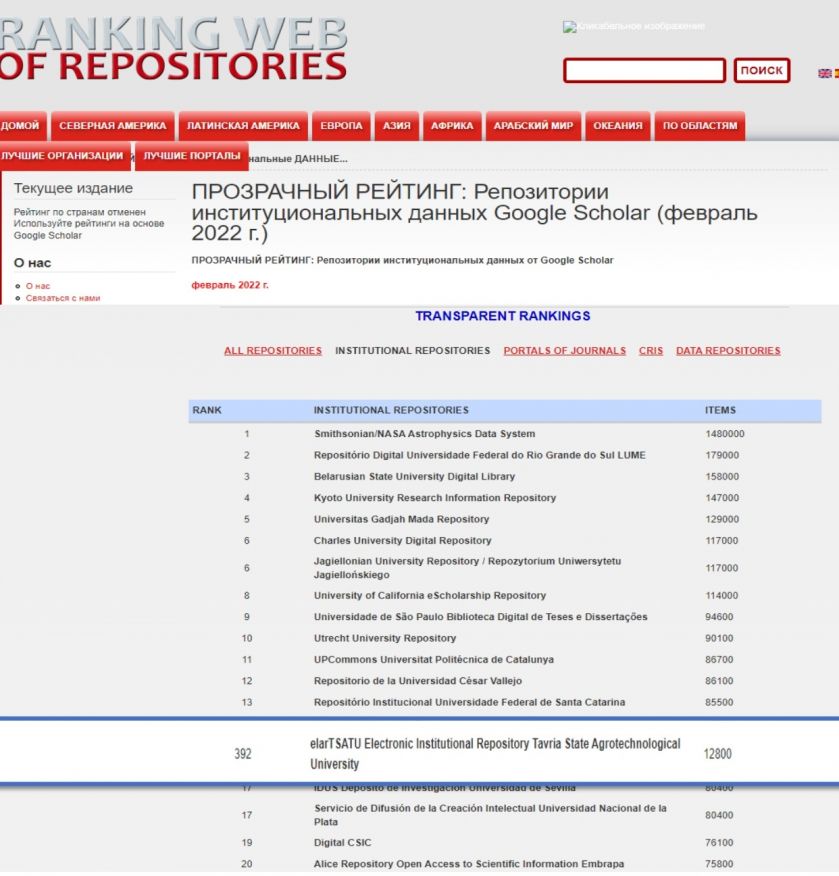Click the items value 12800
The image size is (839, 876).
point(717,754)
